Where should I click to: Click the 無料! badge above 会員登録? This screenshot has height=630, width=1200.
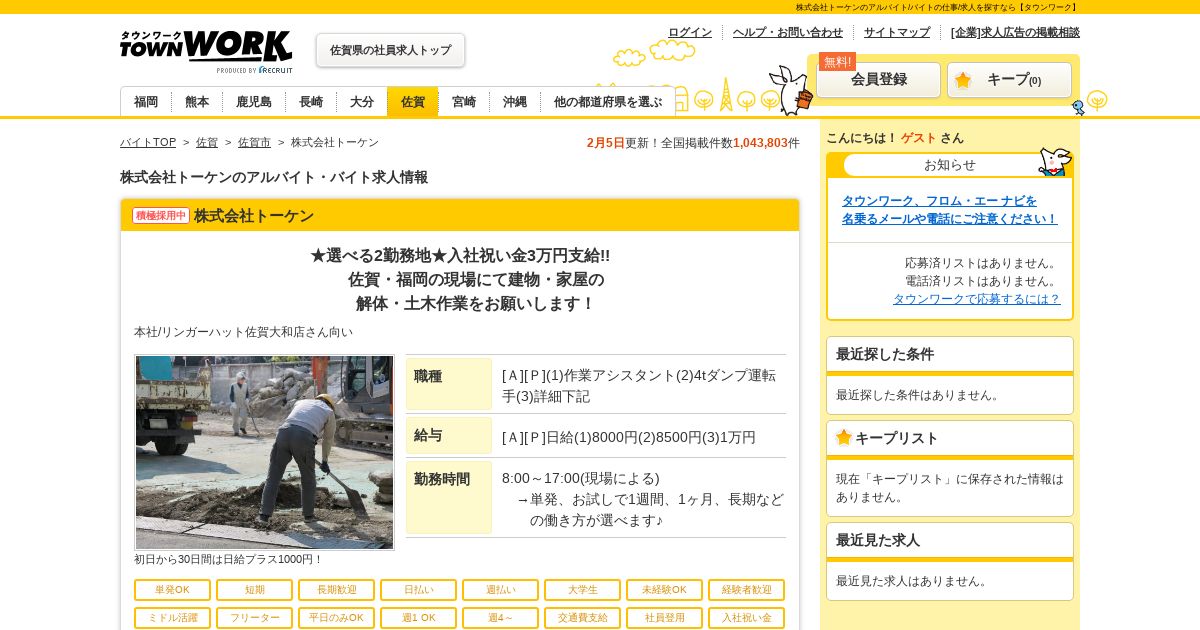[x=837, y=61]
